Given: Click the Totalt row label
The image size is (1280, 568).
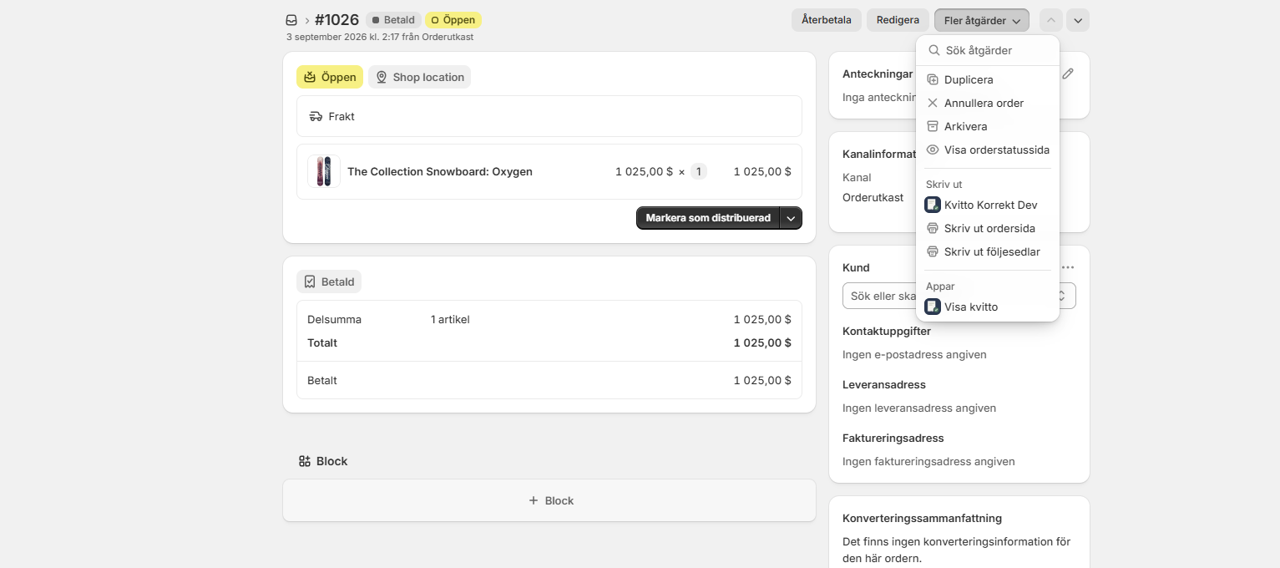Looking at the screenshot, I should [x=322, y=343].
